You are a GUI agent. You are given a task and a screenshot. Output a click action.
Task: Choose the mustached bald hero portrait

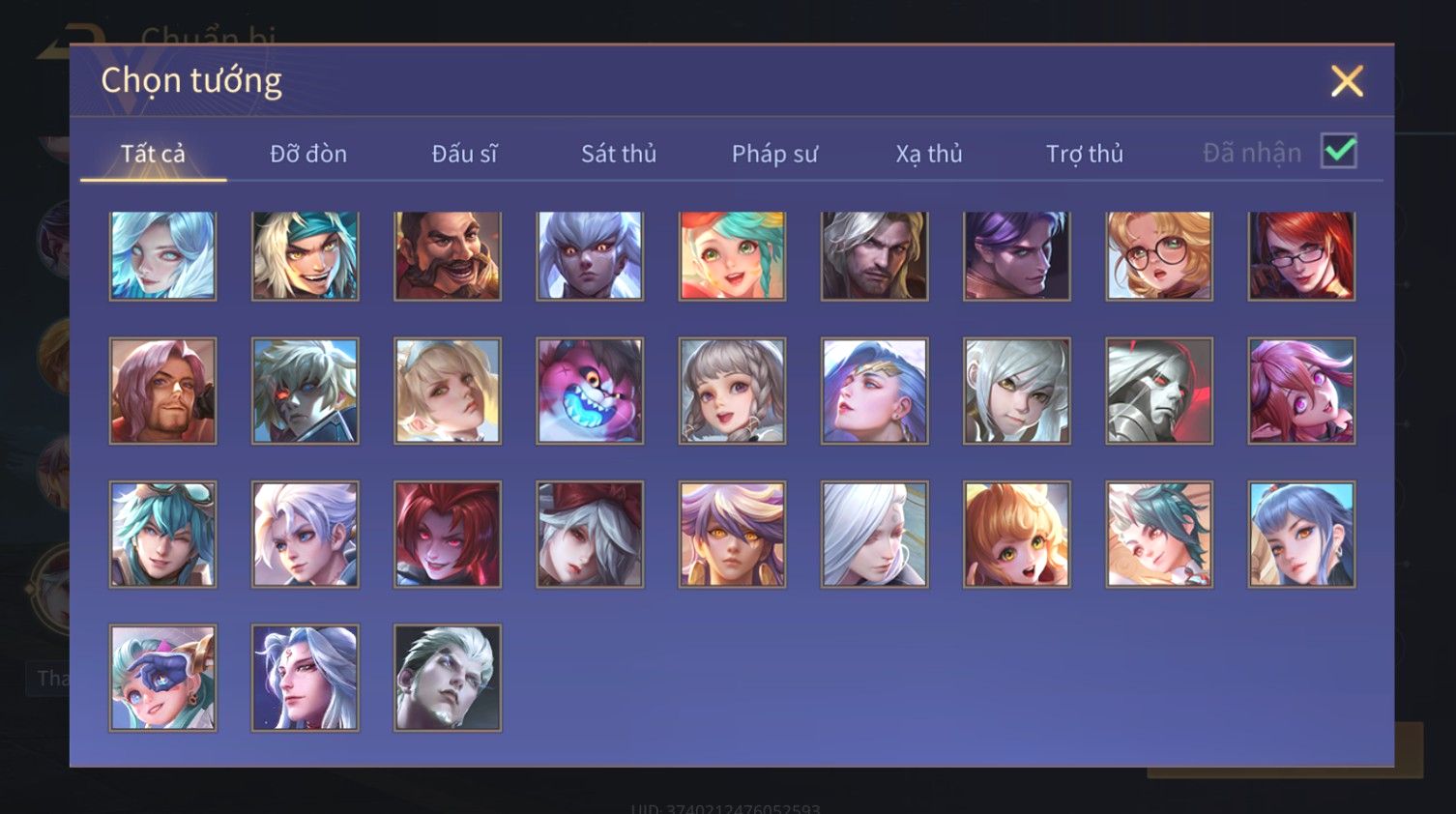pyautogui.click(x=448, y=255)
